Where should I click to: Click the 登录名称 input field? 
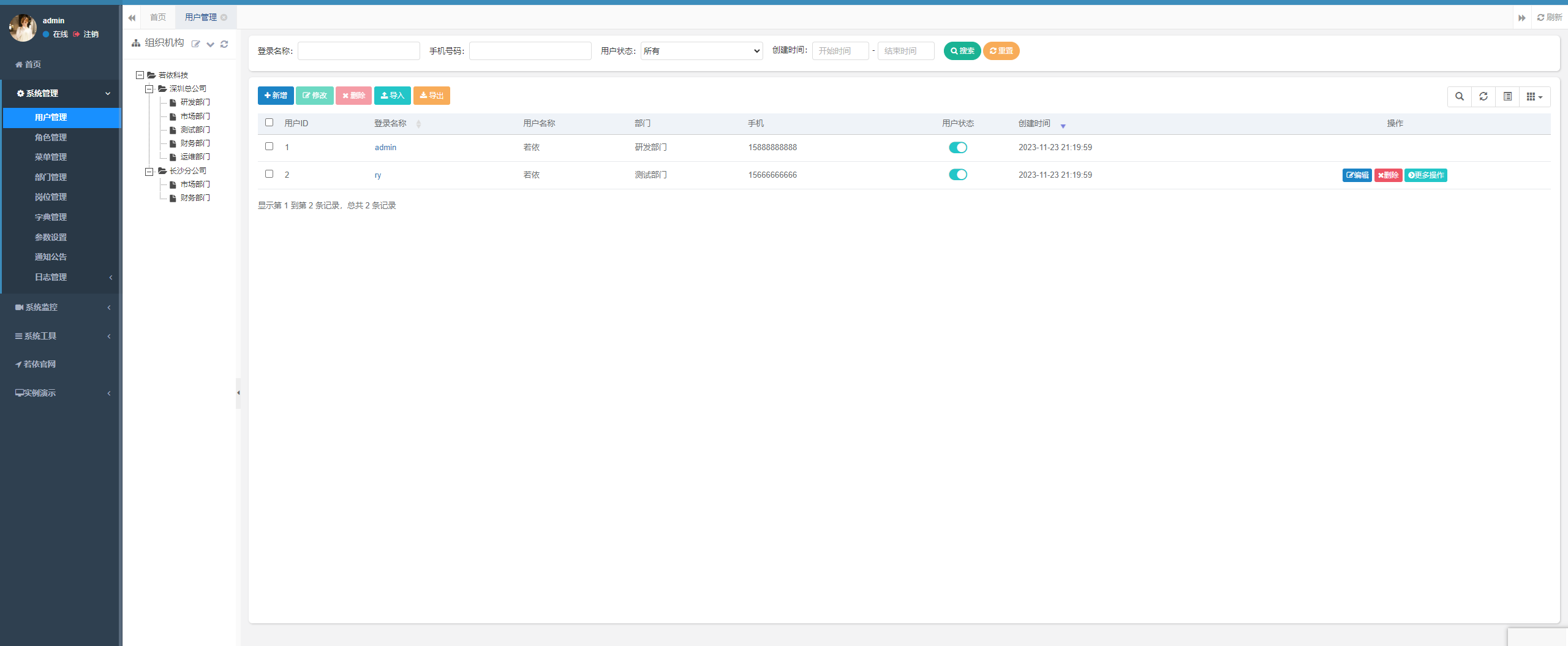[359, 51]
